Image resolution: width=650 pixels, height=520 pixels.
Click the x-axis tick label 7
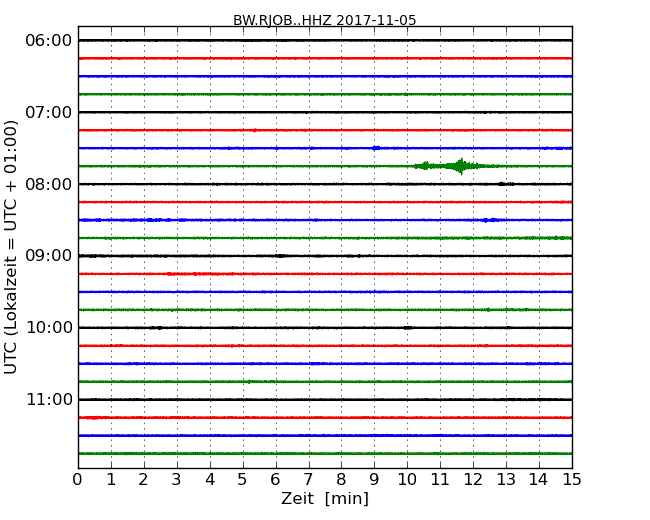(308, 480)
